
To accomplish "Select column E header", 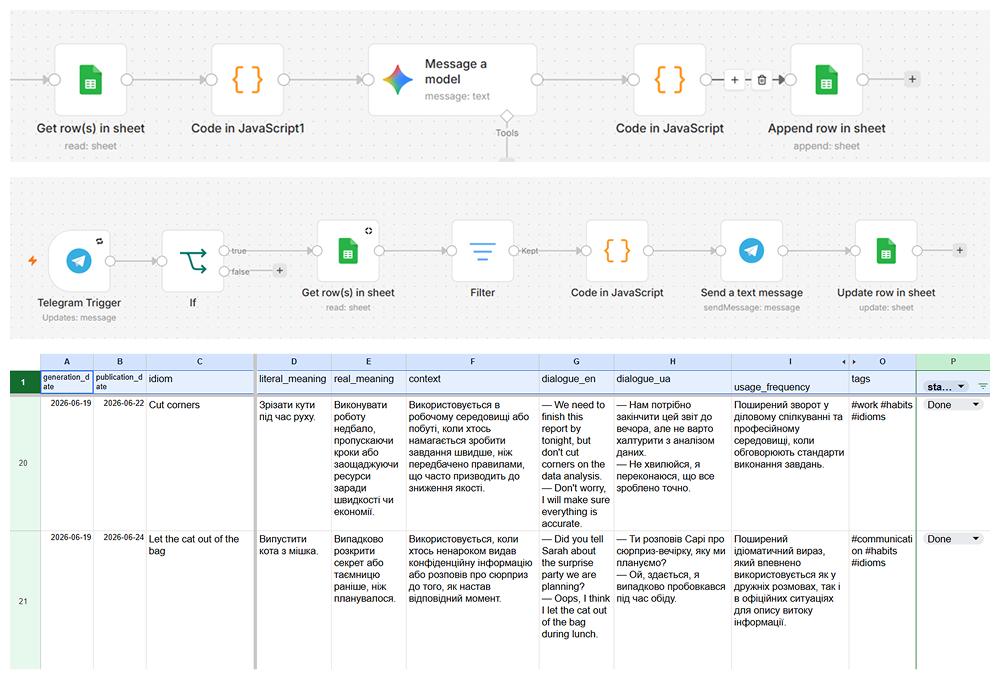I will [x=369, y=362].
